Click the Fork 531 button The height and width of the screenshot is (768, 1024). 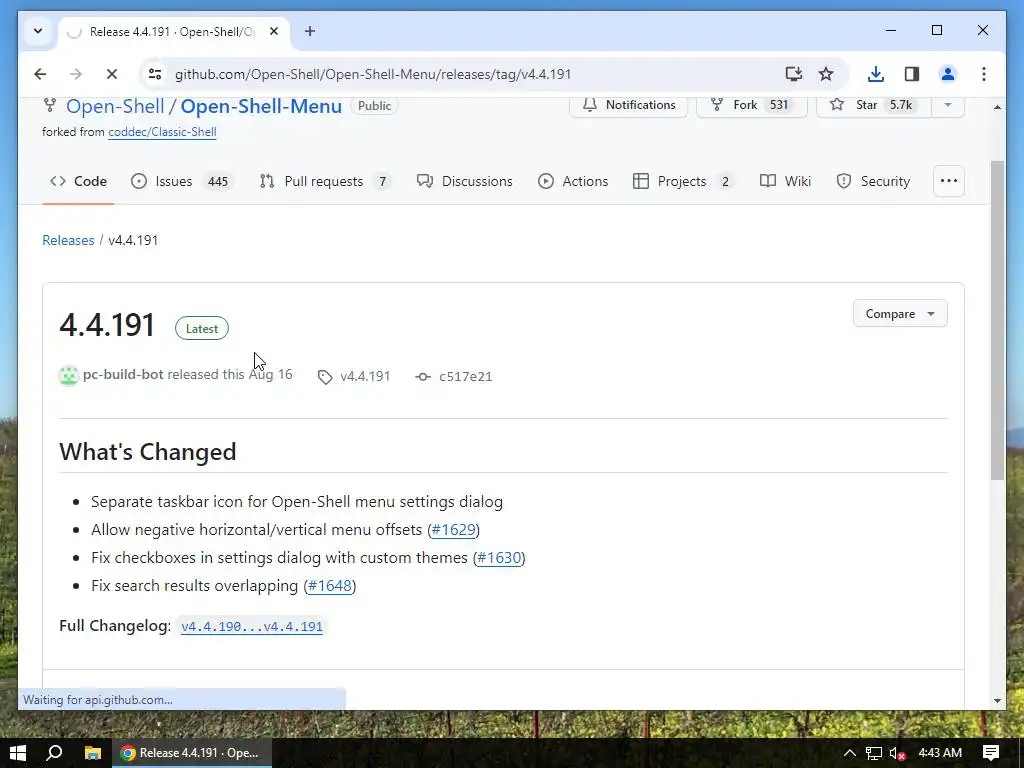(x=752, y=105)
